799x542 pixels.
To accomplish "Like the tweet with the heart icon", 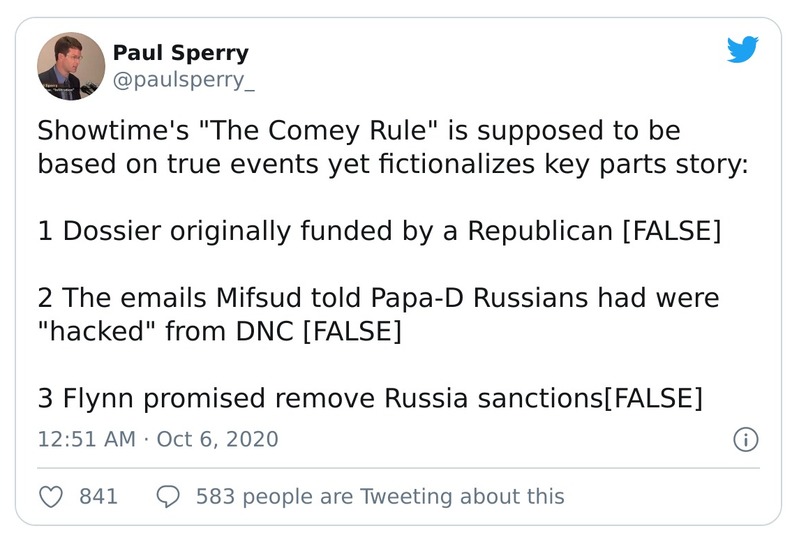I will tap(52, 496).
